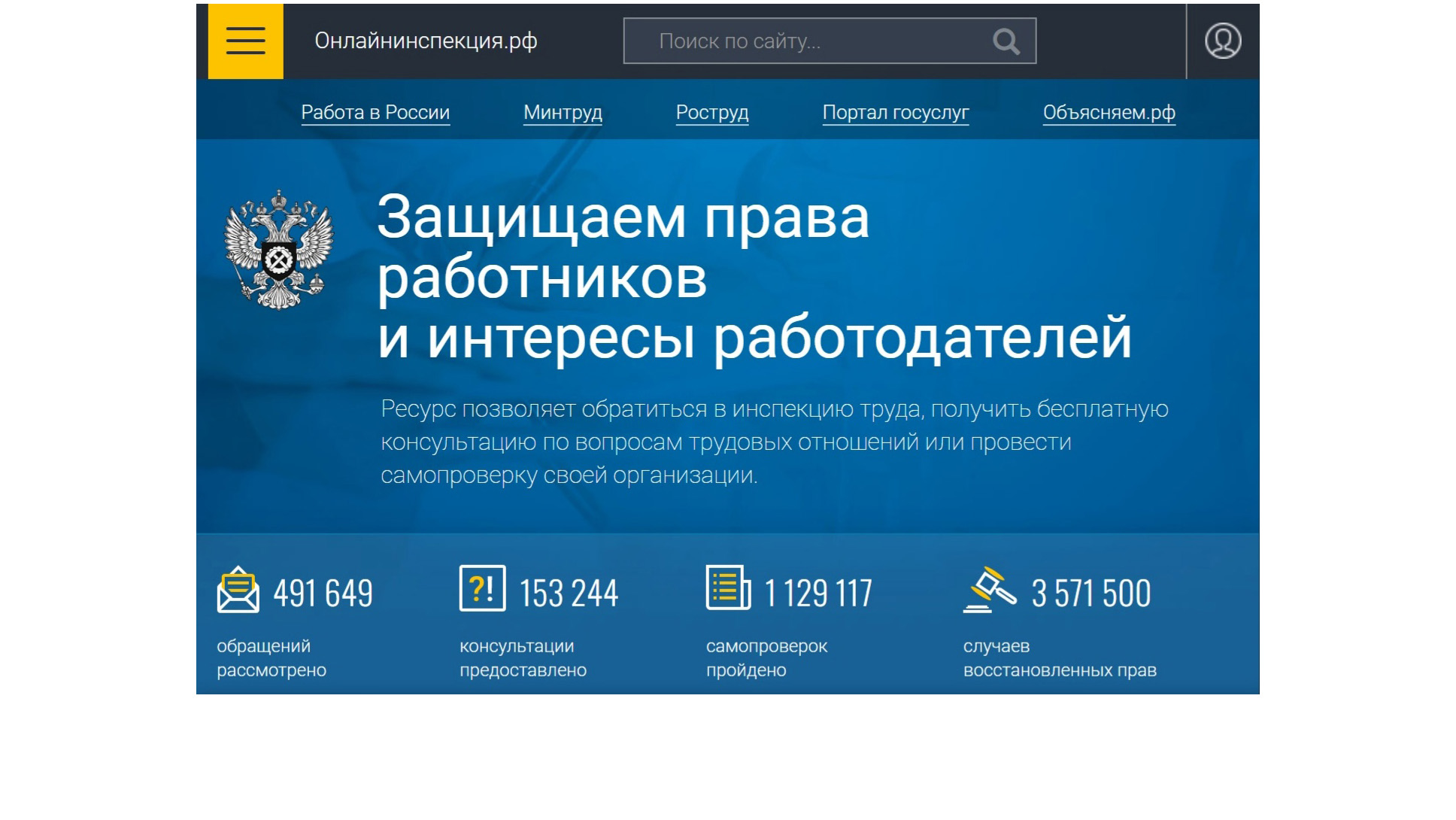This screenshot has width=1456, height=820.
Task: Open the 'Минтруд' link
Action: pyautogui.click(x=563, y=113)
